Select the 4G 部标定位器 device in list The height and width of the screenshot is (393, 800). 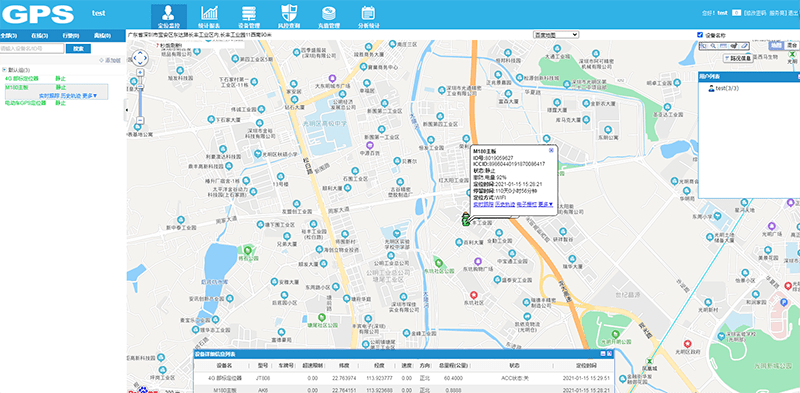[x=22, y=79]
